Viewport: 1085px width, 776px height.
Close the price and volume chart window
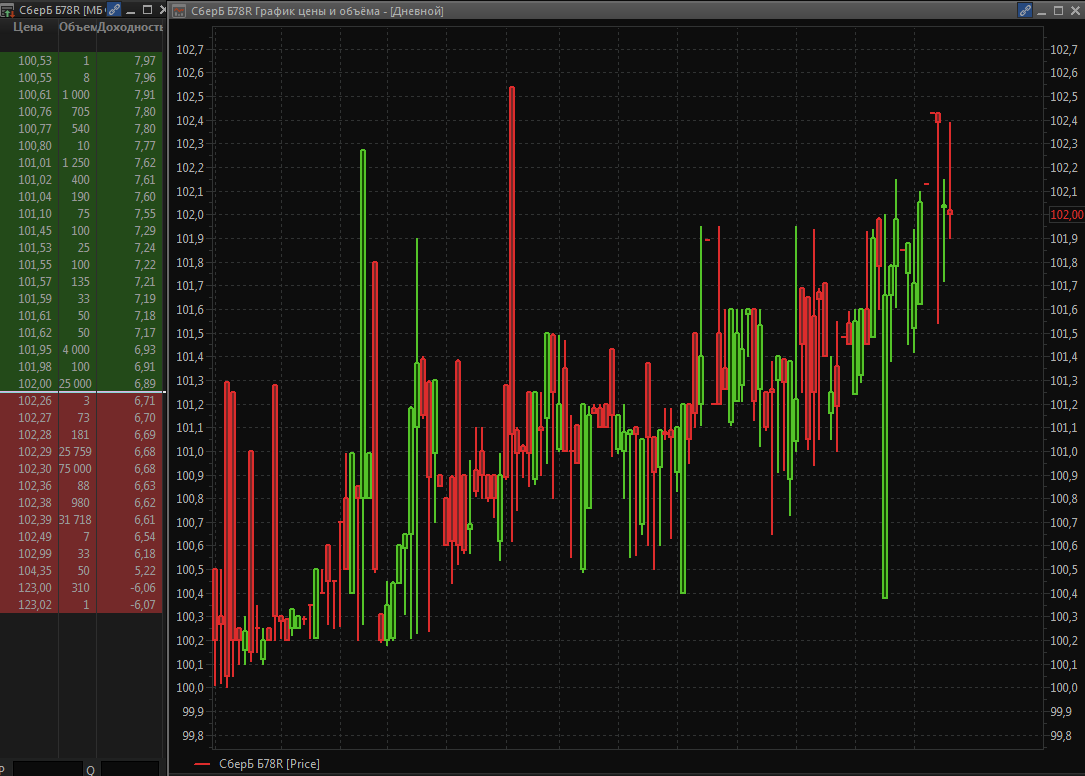click(1076, 10)
